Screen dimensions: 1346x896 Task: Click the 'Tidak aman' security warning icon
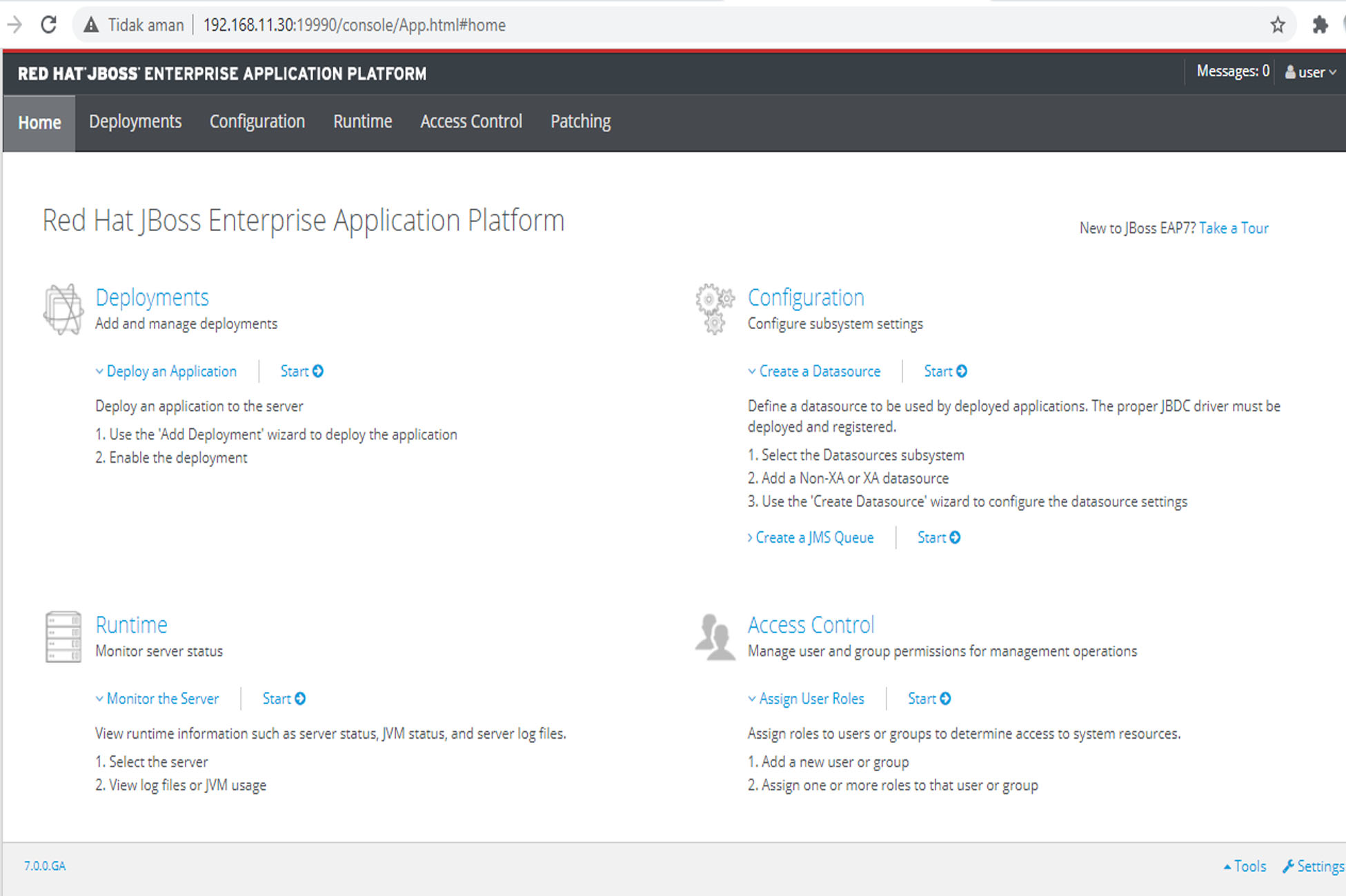click(91, 26)
